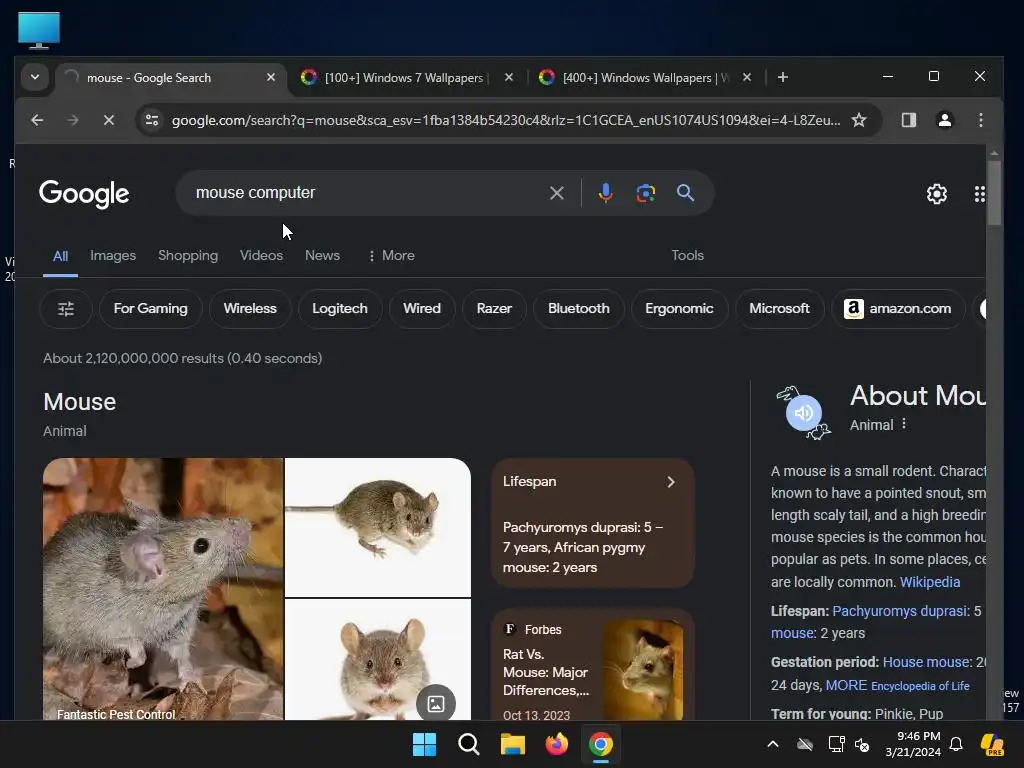1024x768 pixels.
Task: Select the amazon.com filter chip
Action: (x=898, y=309)
